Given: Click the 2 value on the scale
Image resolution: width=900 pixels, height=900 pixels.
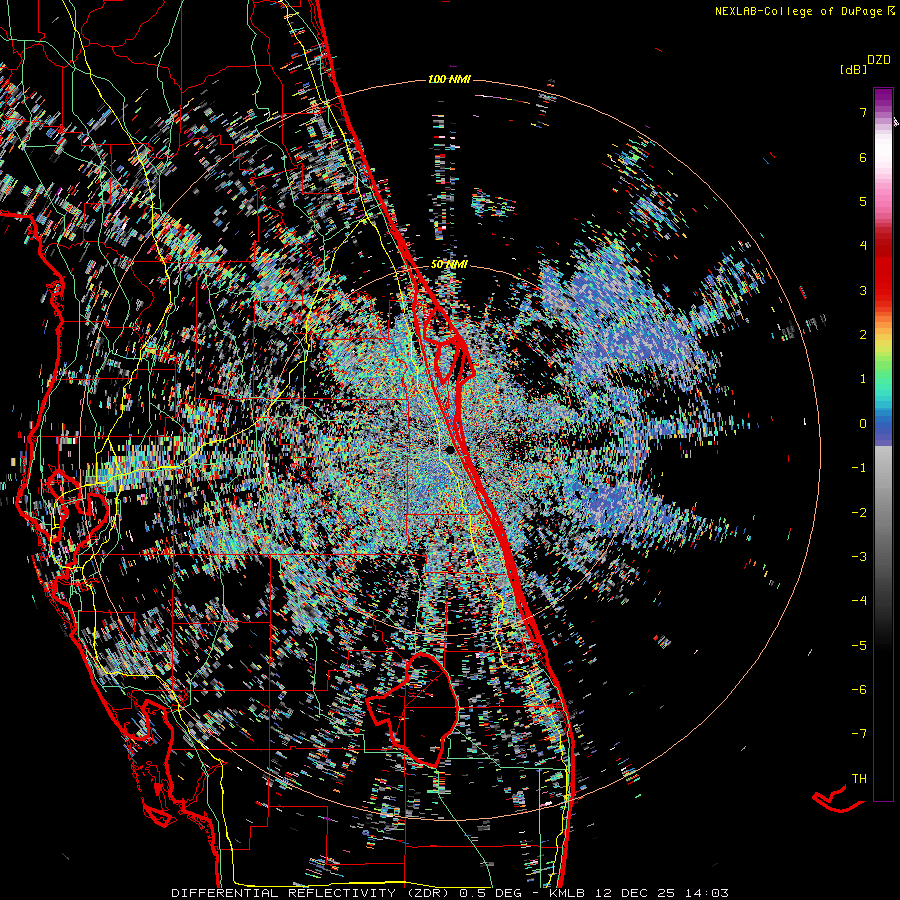Looking at the screenshot, I should point(863,335).
